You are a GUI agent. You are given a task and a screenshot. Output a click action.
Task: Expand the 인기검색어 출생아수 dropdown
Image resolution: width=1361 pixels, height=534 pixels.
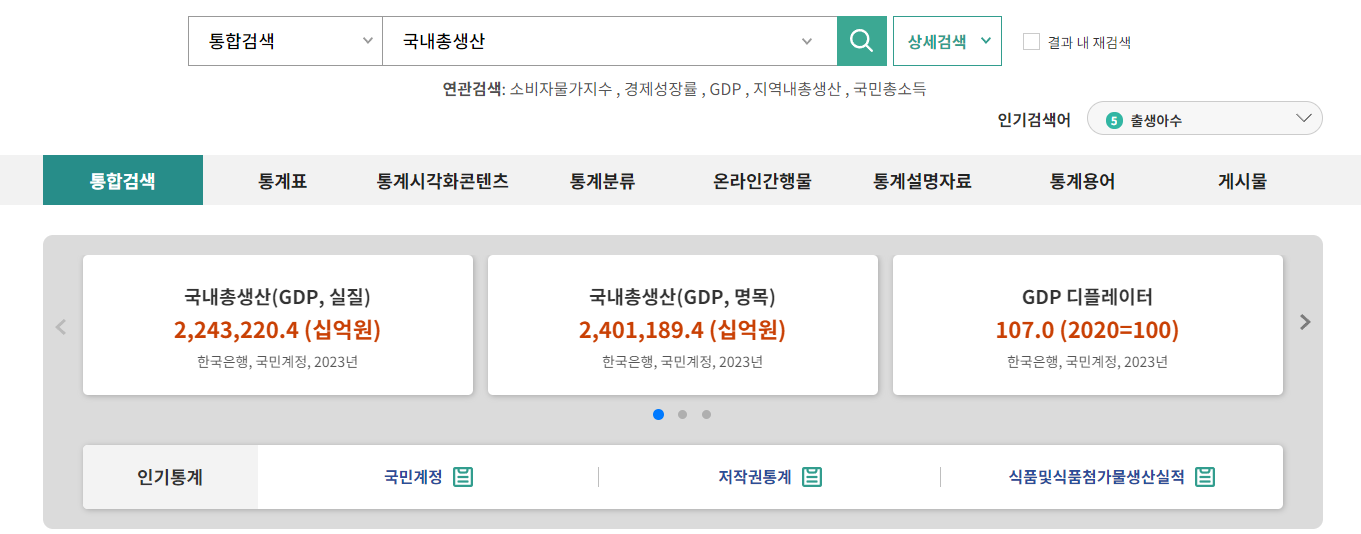point(1205,119)
